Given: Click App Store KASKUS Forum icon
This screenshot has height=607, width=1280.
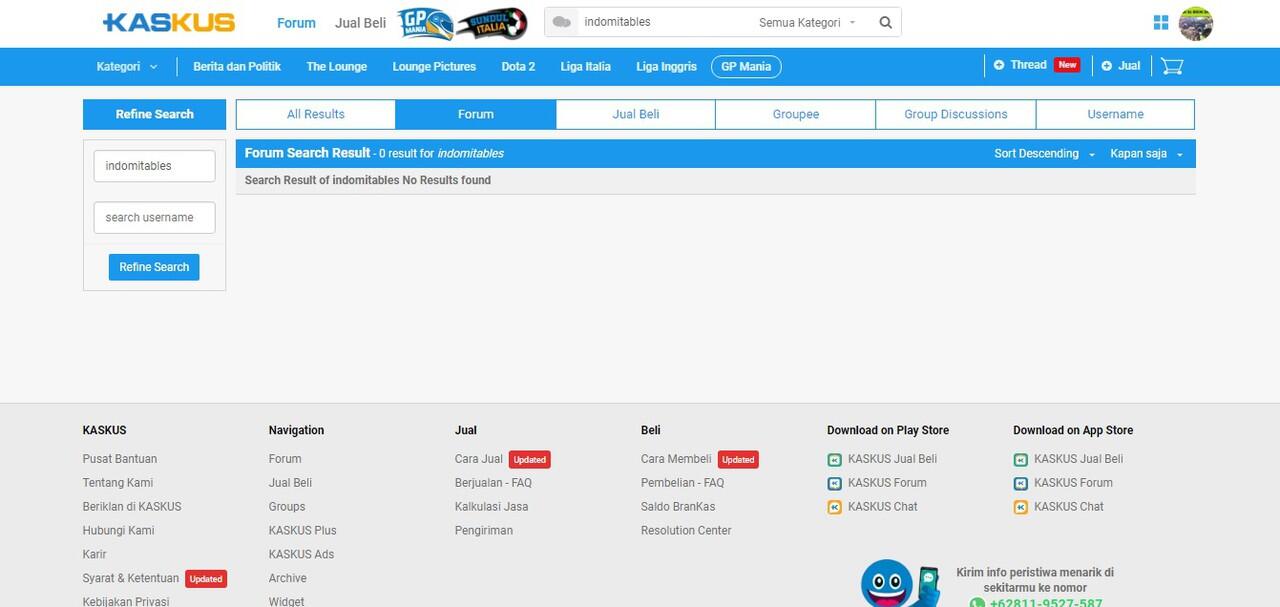Looking at the screenshot, I should point(1021,484).
